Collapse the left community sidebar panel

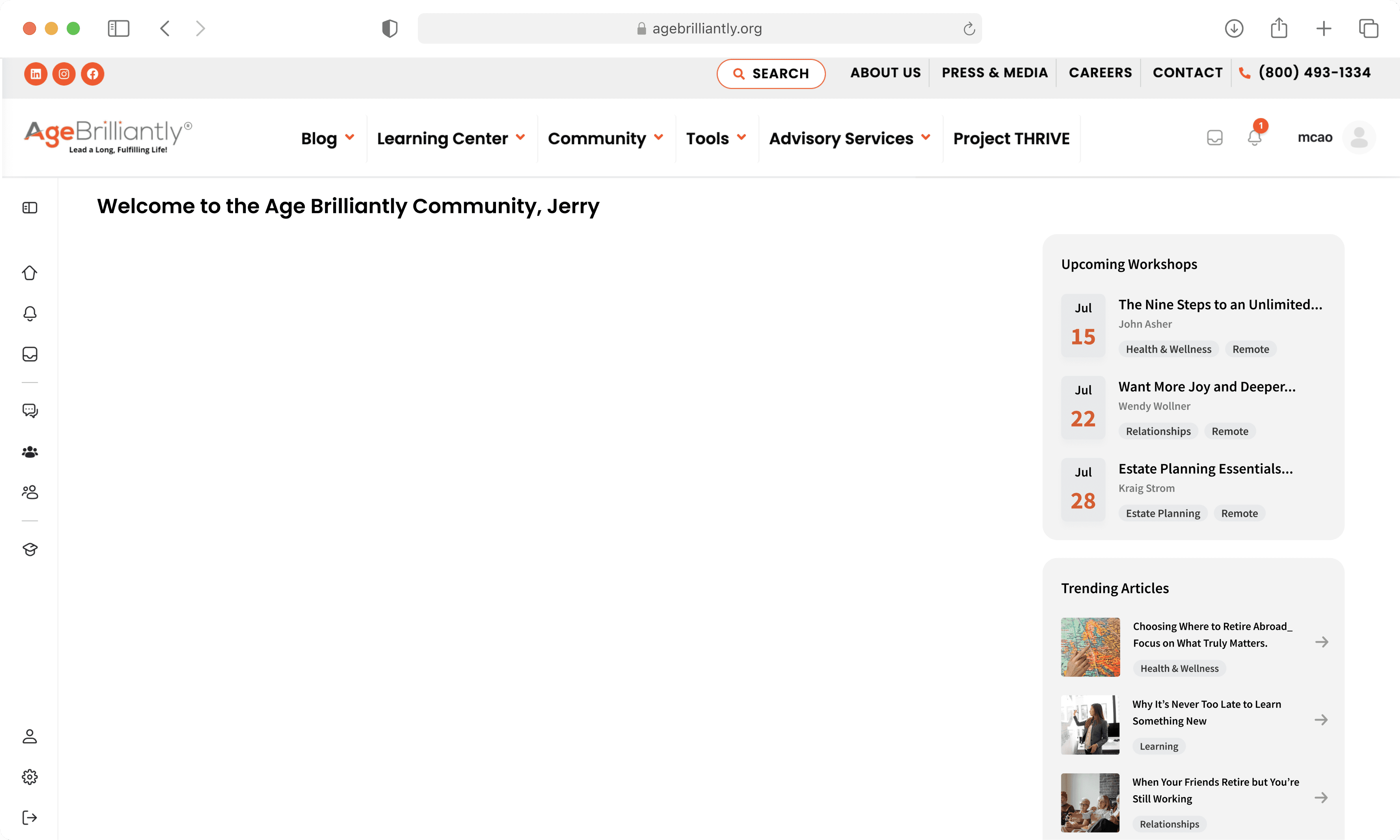click(x=30, y=208)
